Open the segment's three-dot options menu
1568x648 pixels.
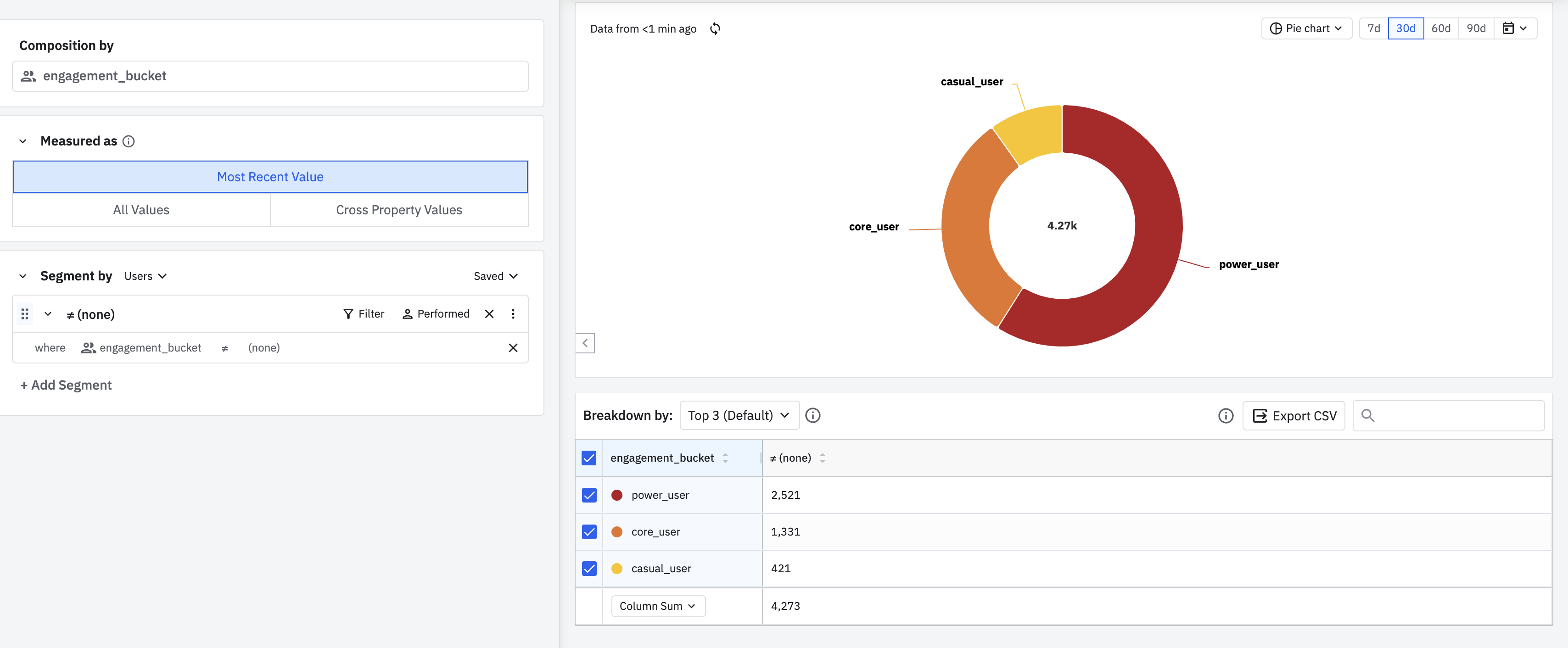point(513,314)
